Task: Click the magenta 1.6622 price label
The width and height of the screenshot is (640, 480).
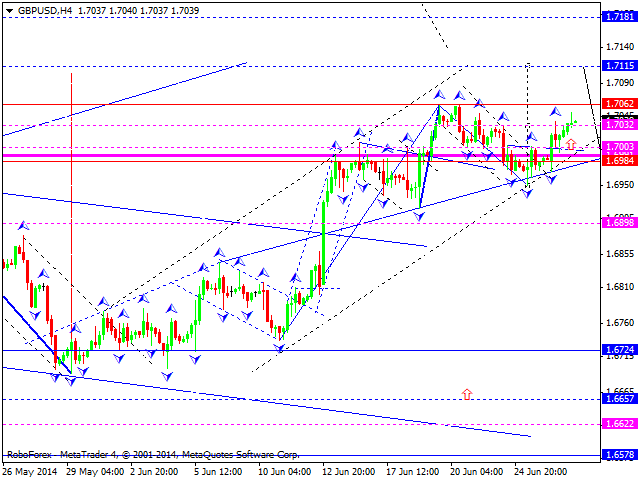Action: [x=619, y=424]
